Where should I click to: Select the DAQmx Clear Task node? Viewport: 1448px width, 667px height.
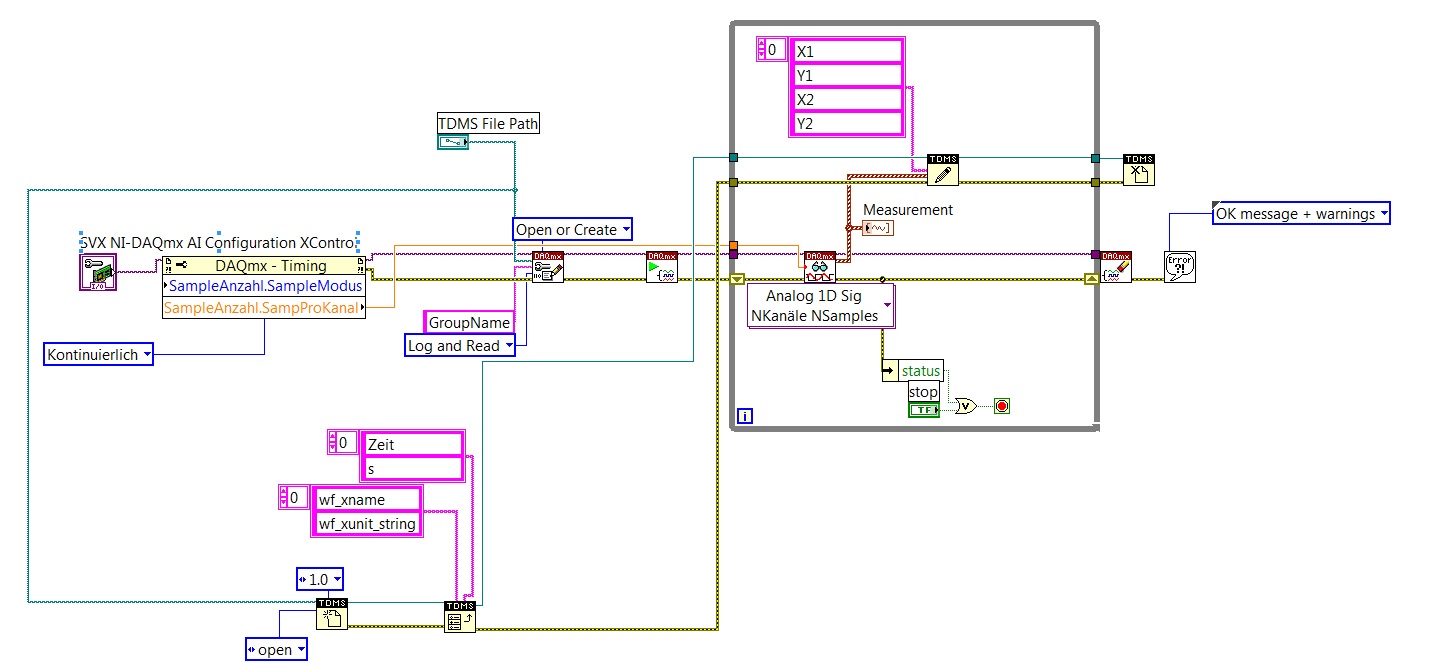point(1116,267)
